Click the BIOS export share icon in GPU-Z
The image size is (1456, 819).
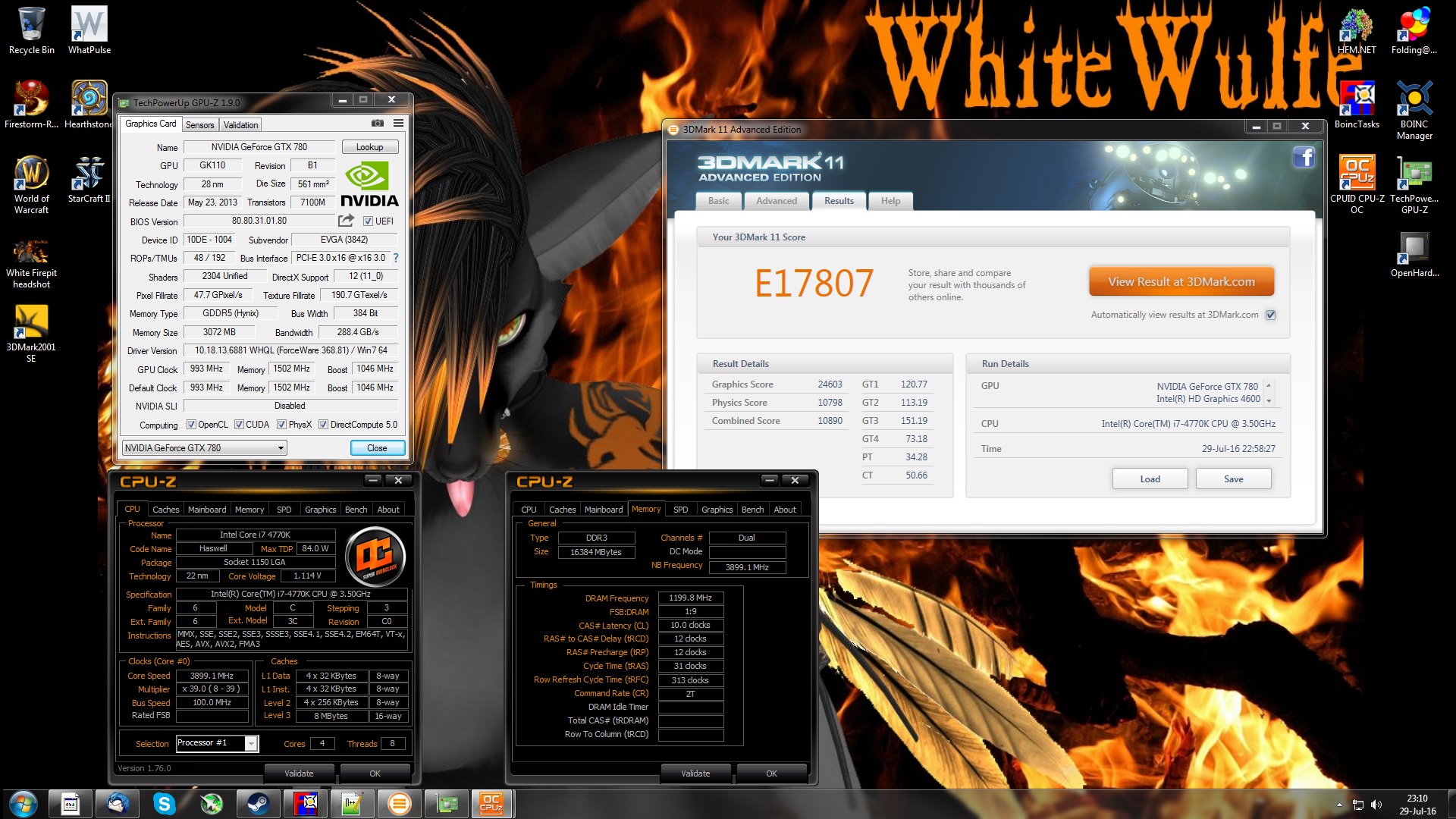click(x=346, y=221)
